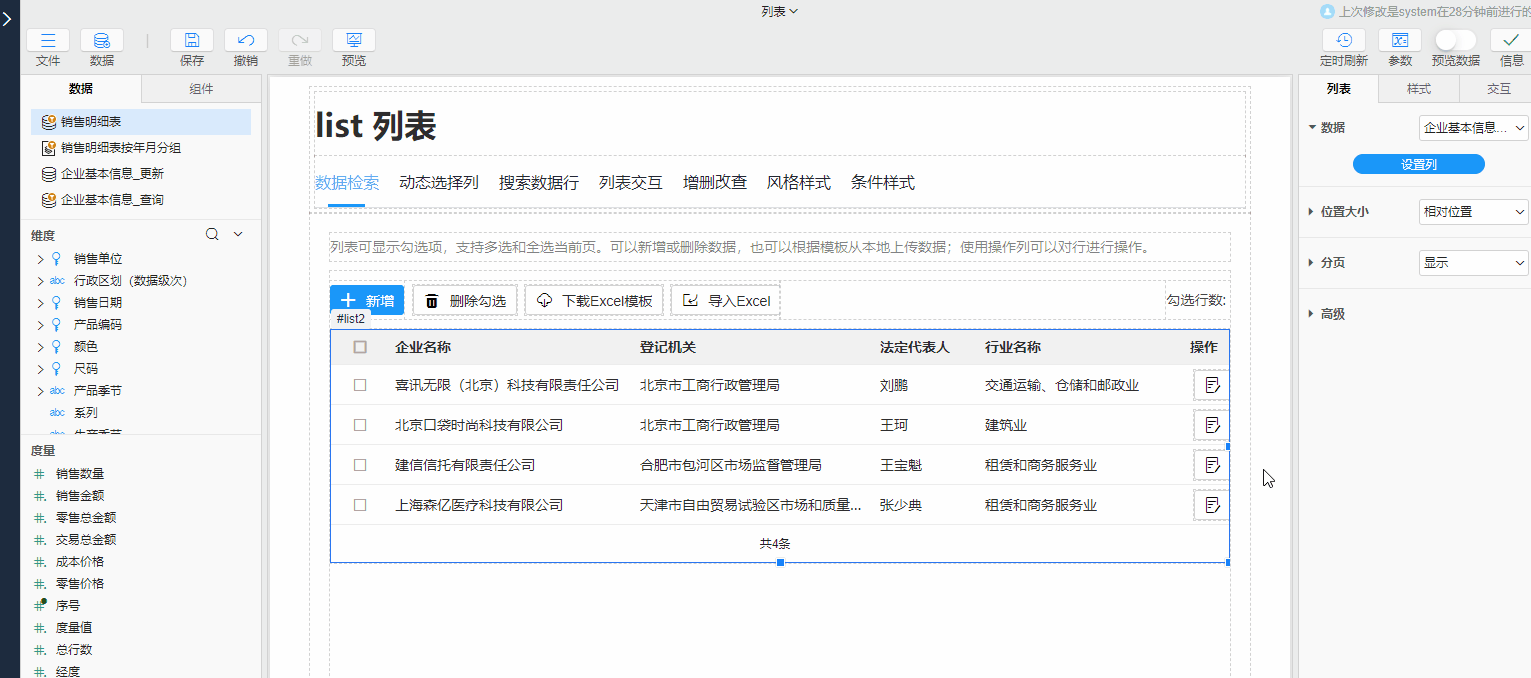Click the Data icon in toolbar

point(102,41)
